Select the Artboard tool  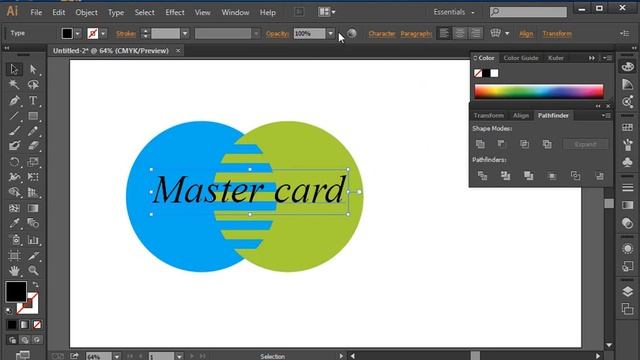pos(14,255)
